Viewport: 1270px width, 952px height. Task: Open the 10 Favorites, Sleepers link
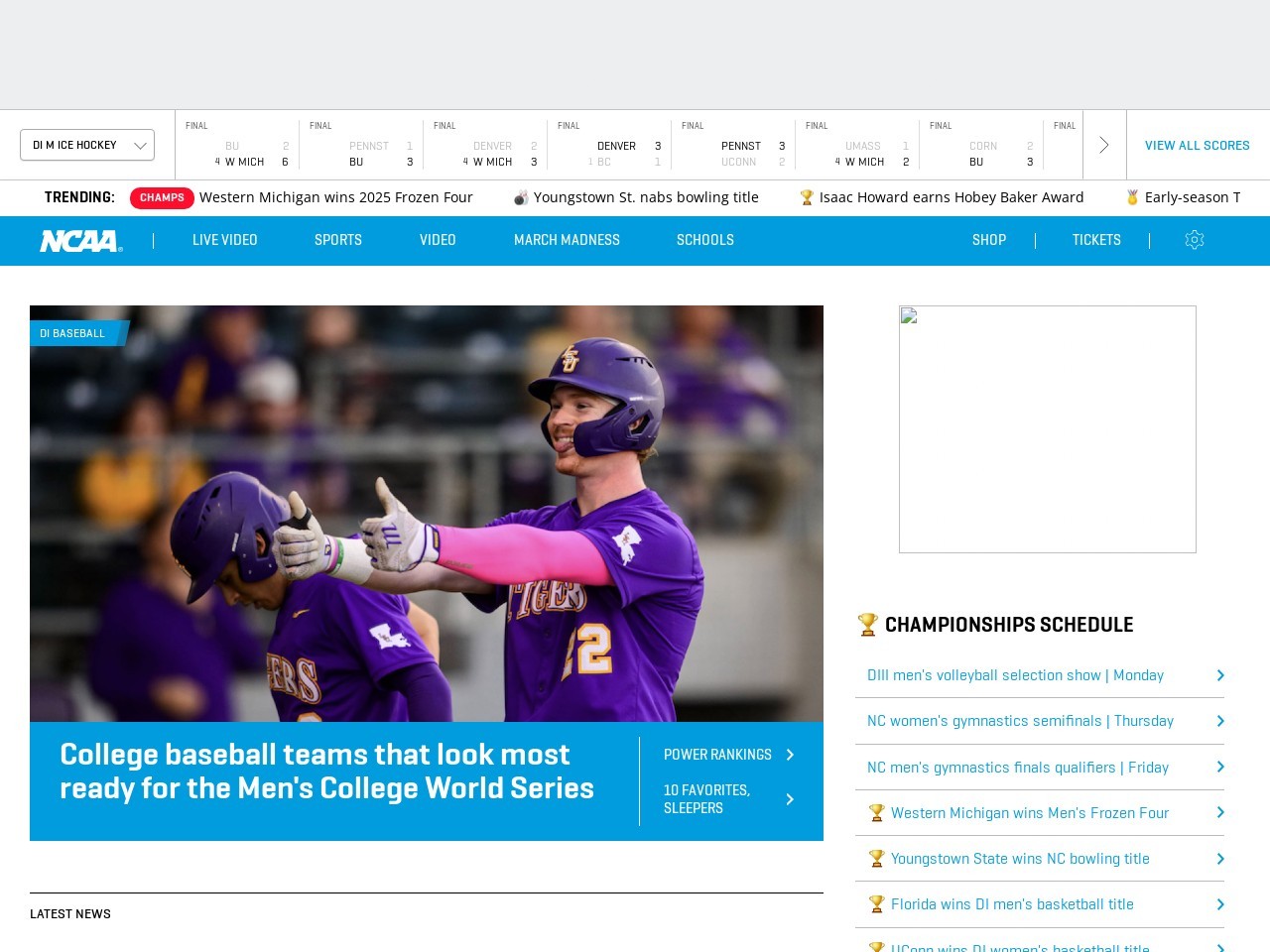(706, 799)
